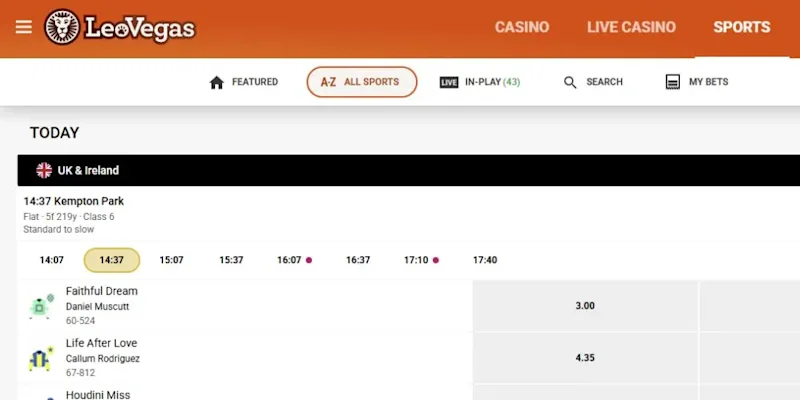This screenshot has height=400, width=800.
Task: Click jockey name Daniel Muscutt
Action: tap(97, 307)
